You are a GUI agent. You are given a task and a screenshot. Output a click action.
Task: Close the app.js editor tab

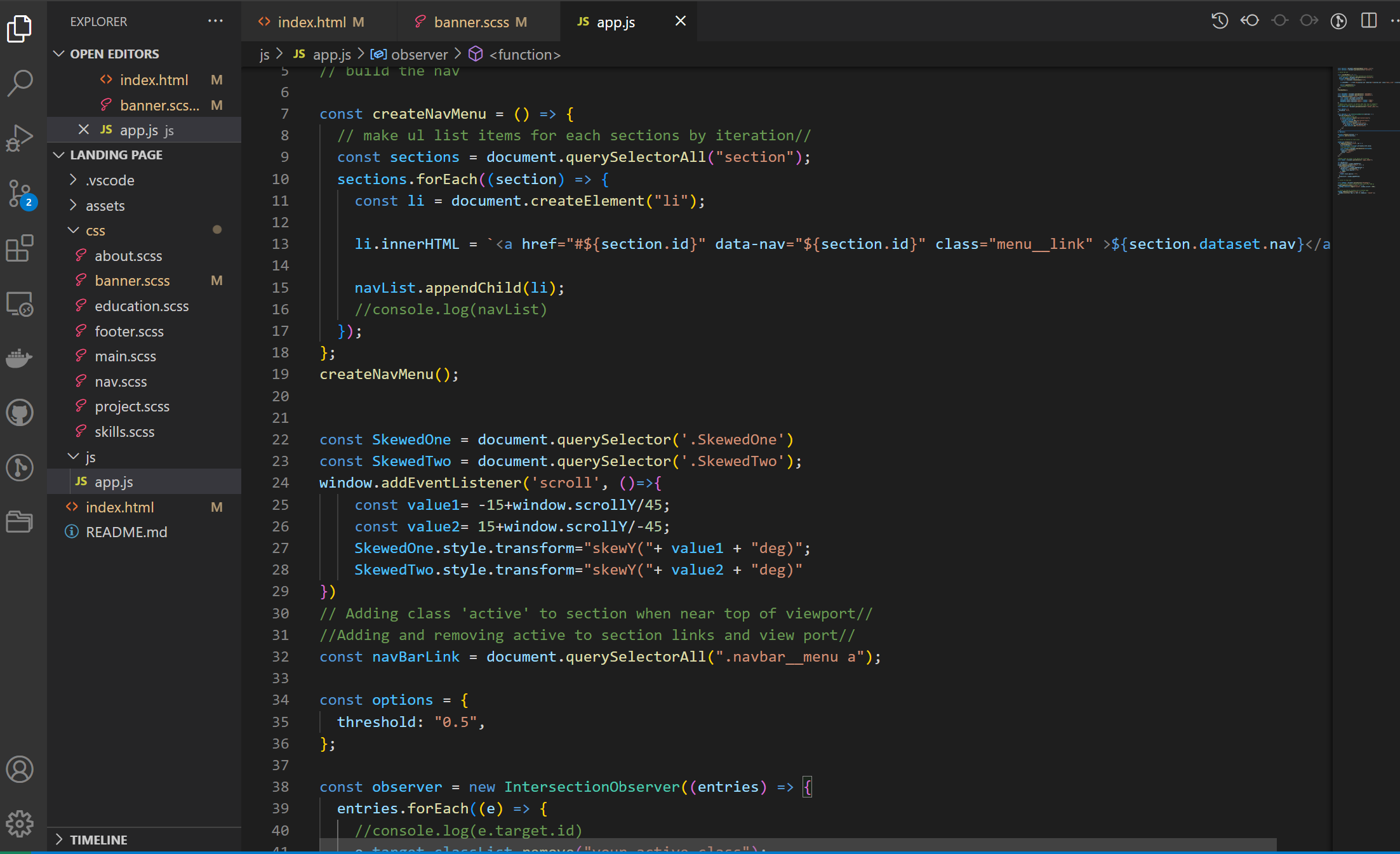[x=680, y=21]
